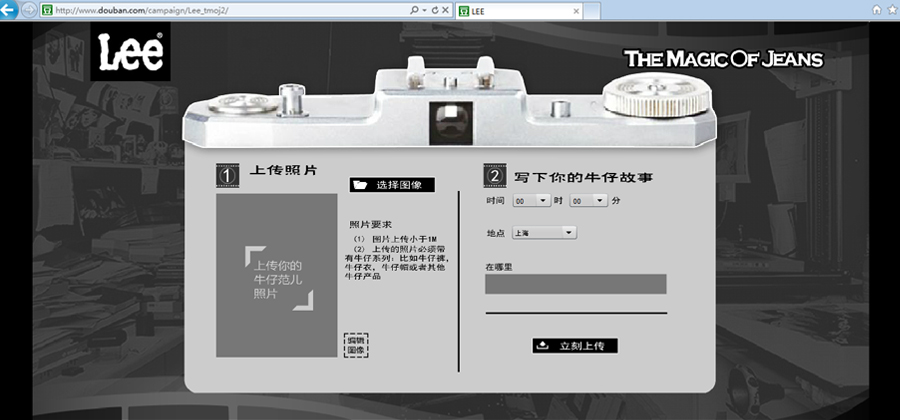Click the step 2 film icon

(495, 176)
